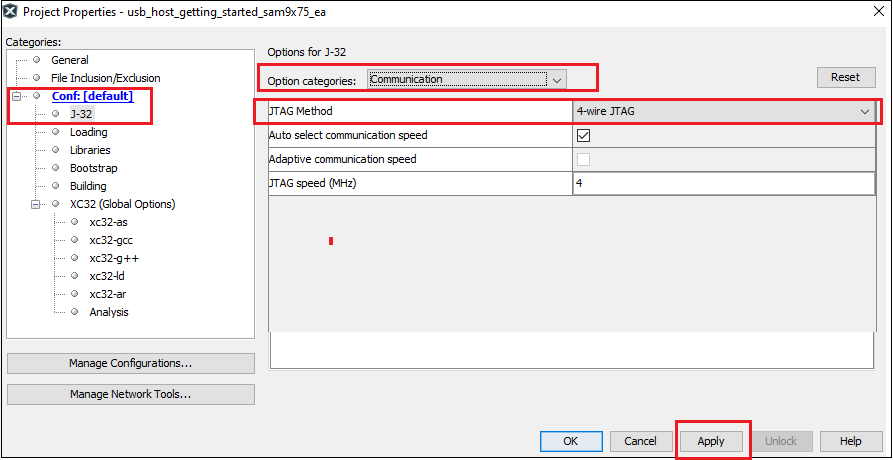Select xc32-gcc compiler options
This screenshot has height=460, width=893.
coord(110,240)
